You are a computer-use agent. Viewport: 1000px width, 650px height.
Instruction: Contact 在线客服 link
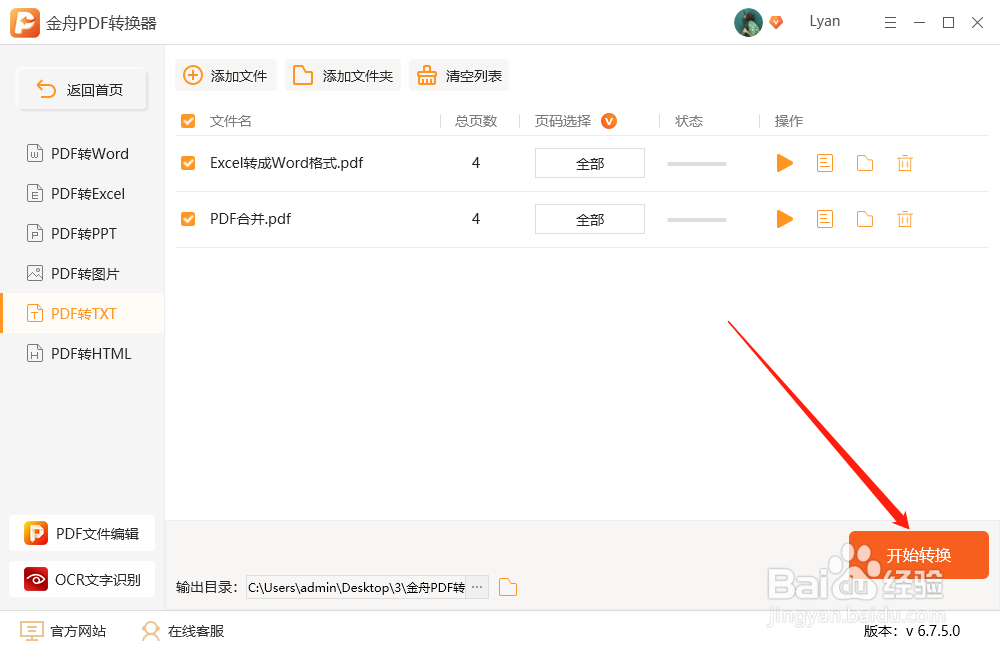pyautogui.click(x=183, y=631)
